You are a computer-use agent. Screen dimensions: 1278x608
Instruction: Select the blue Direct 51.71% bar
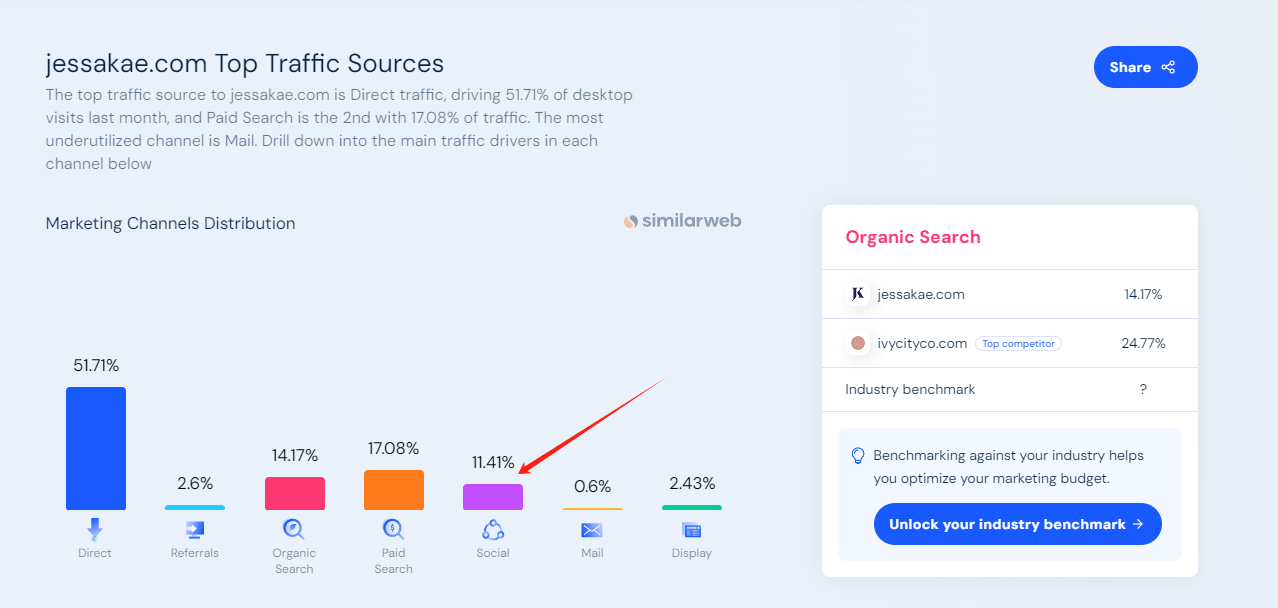pos(96,448)
